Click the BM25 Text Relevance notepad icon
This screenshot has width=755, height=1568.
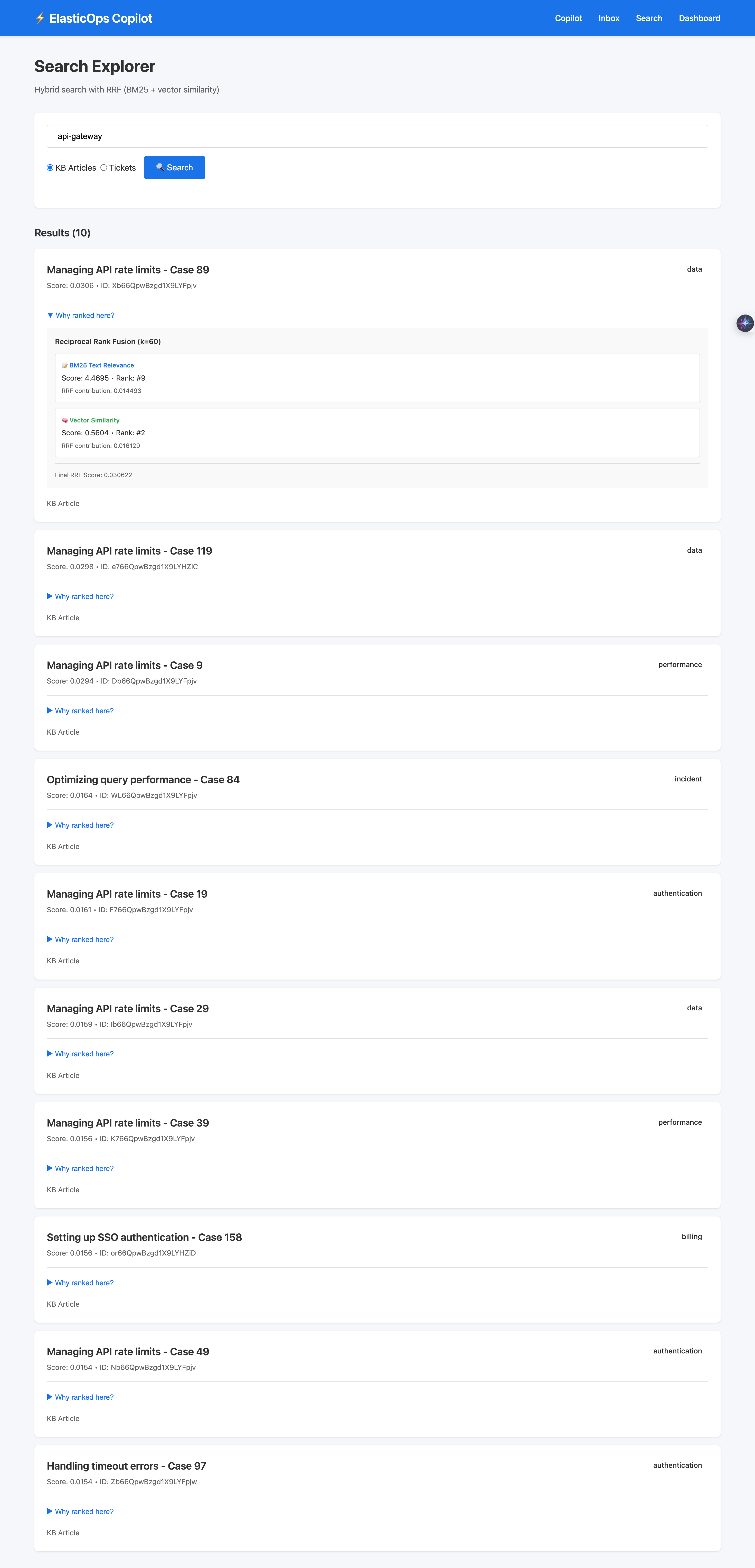(x=64, y=365)
